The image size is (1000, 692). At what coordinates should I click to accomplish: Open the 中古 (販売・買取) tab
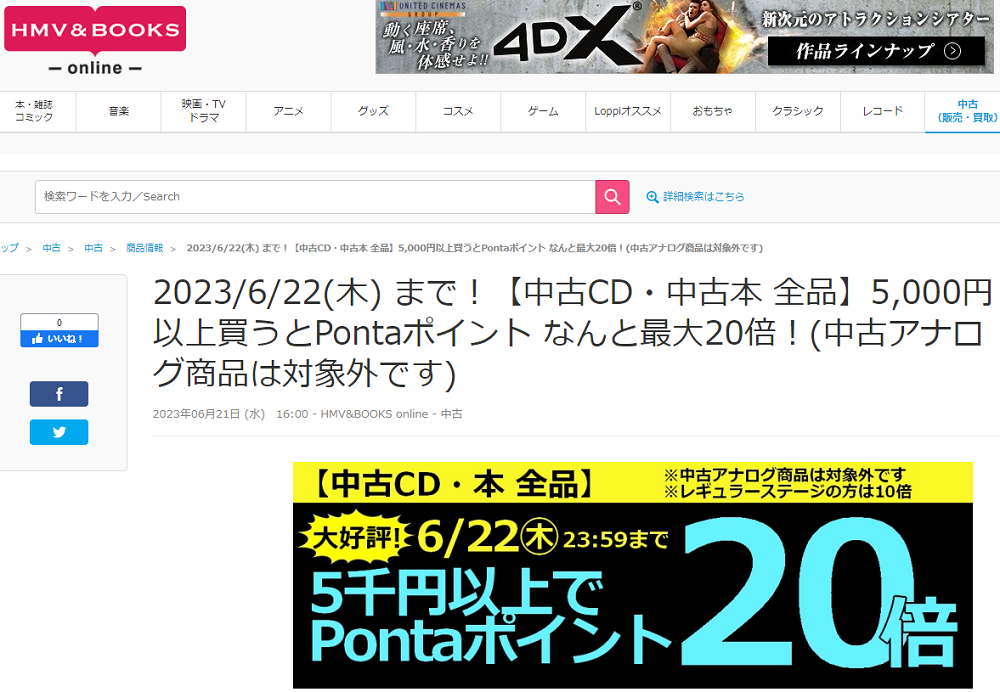(963, 111)
